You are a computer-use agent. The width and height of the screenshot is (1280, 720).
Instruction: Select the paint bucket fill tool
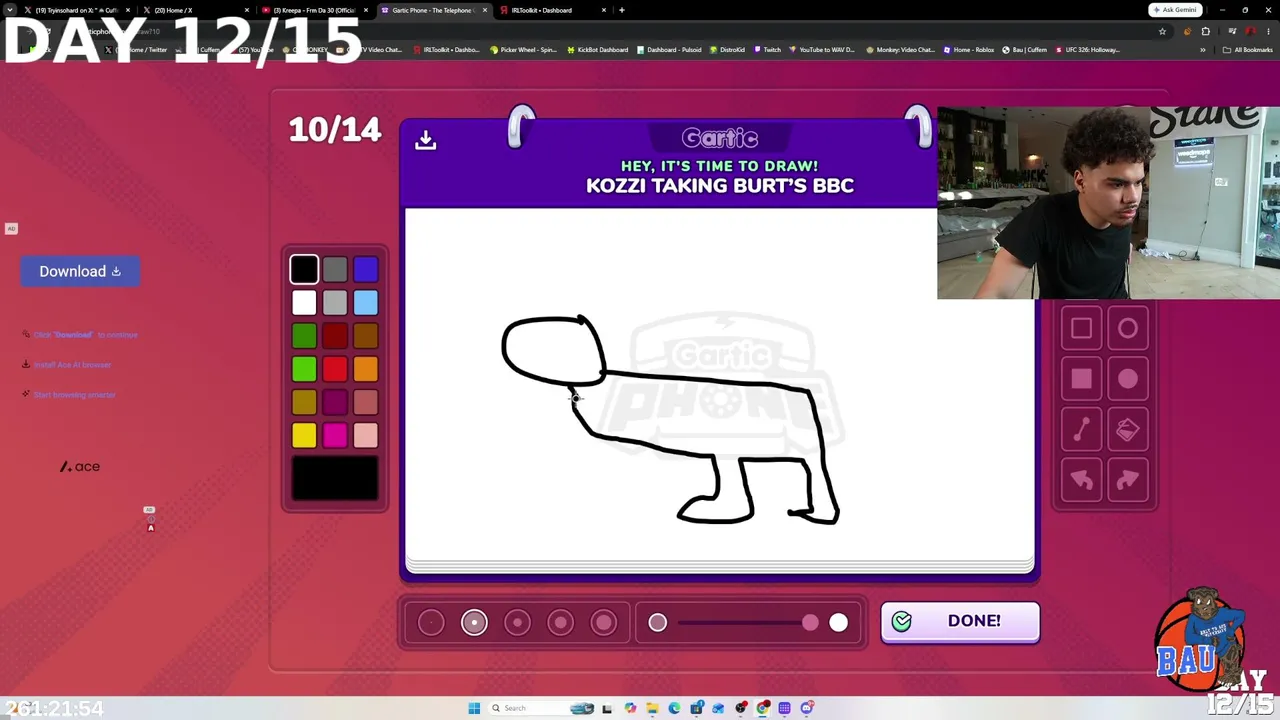[1128, 430]
